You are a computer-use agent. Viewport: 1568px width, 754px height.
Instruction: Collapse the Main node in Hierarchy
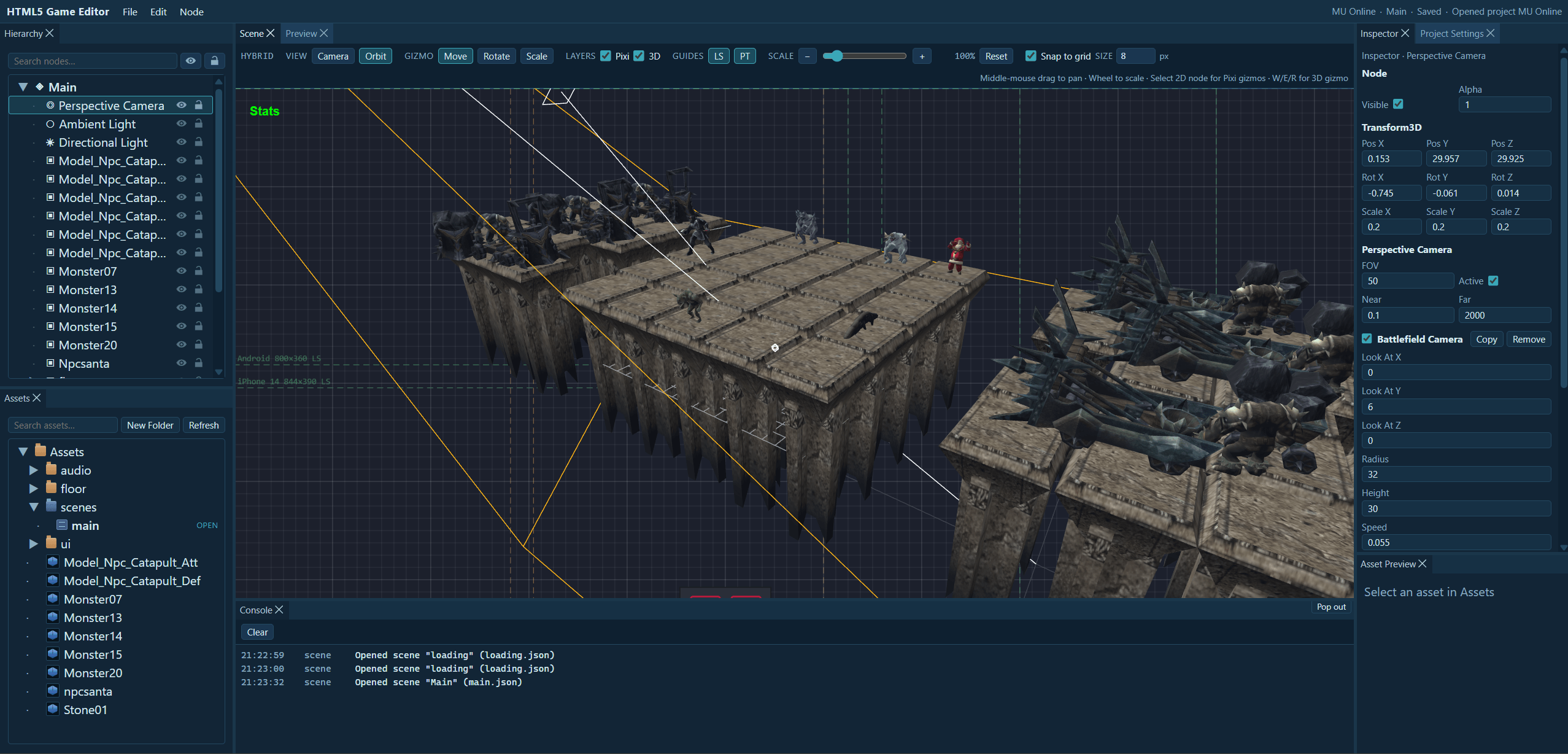(23, 87)
